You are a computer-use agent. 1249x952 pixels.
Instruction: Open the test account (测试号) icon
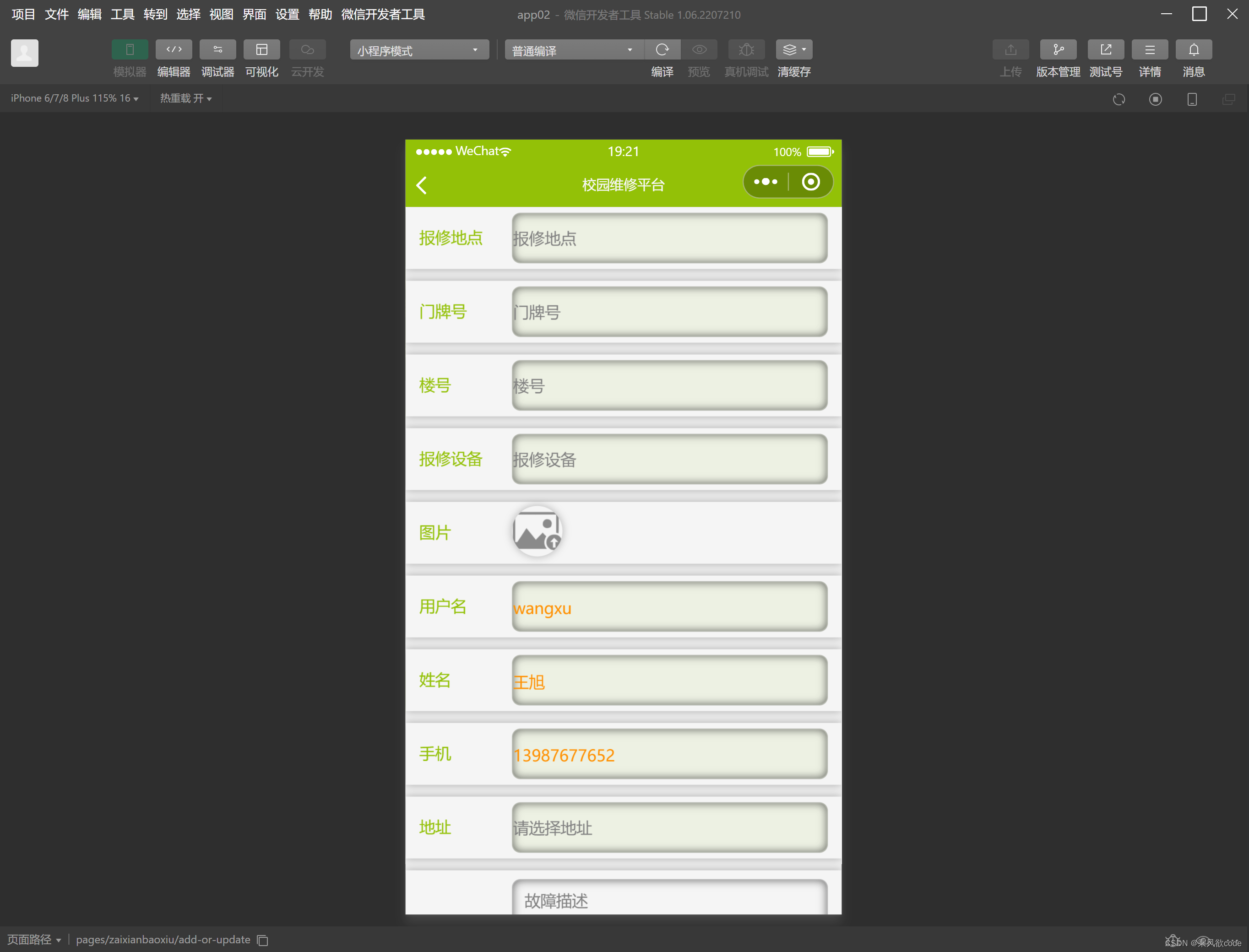(1105, 50)
